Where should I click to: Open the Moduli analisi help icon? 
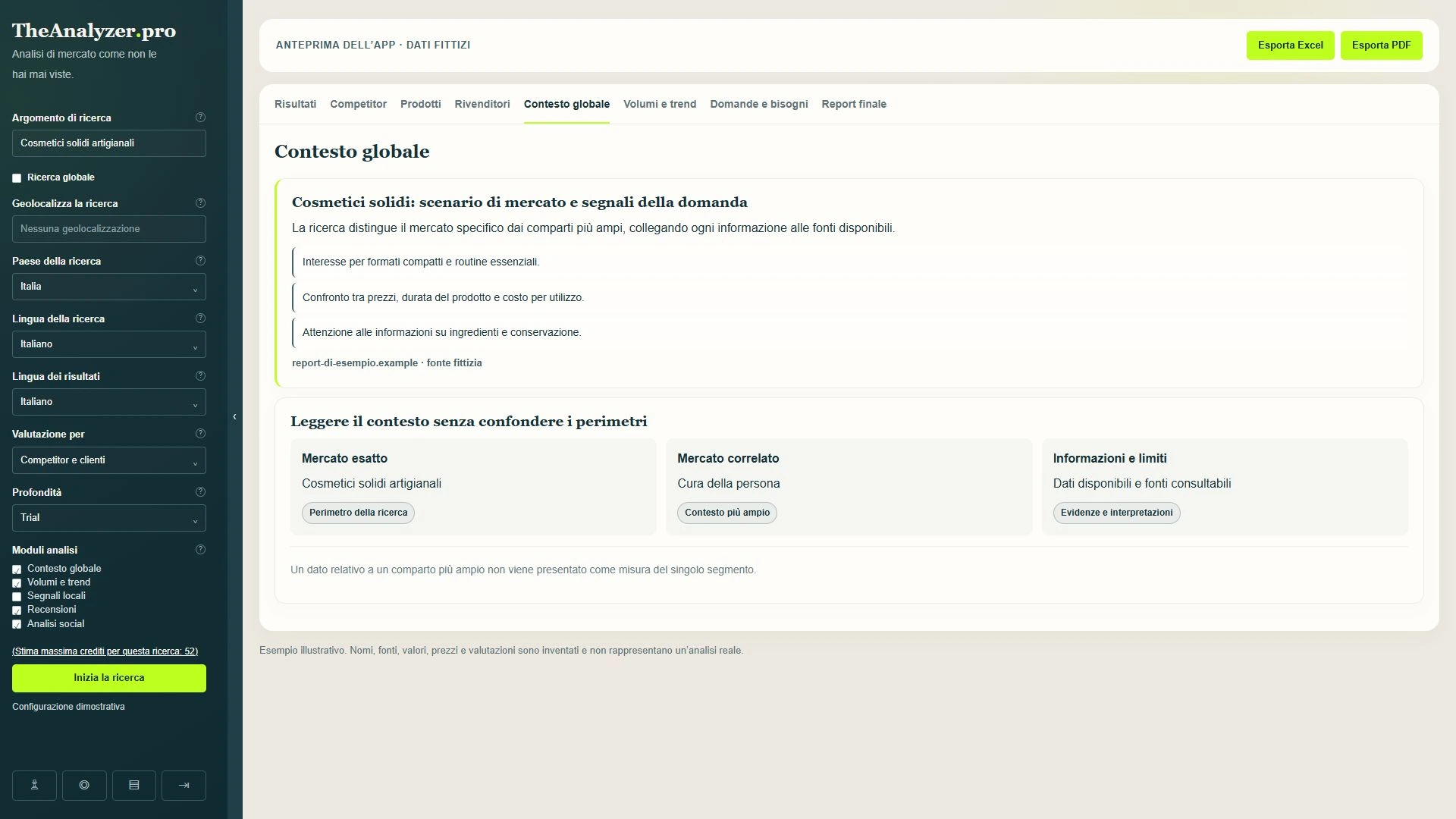click(x=200, y=550)
